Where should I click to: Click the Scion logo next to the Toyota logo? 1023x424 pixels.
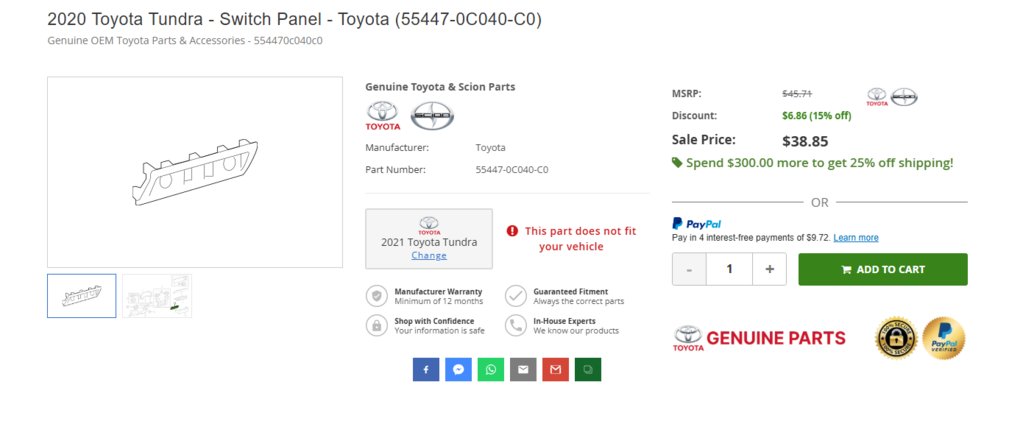coord(432,115)
